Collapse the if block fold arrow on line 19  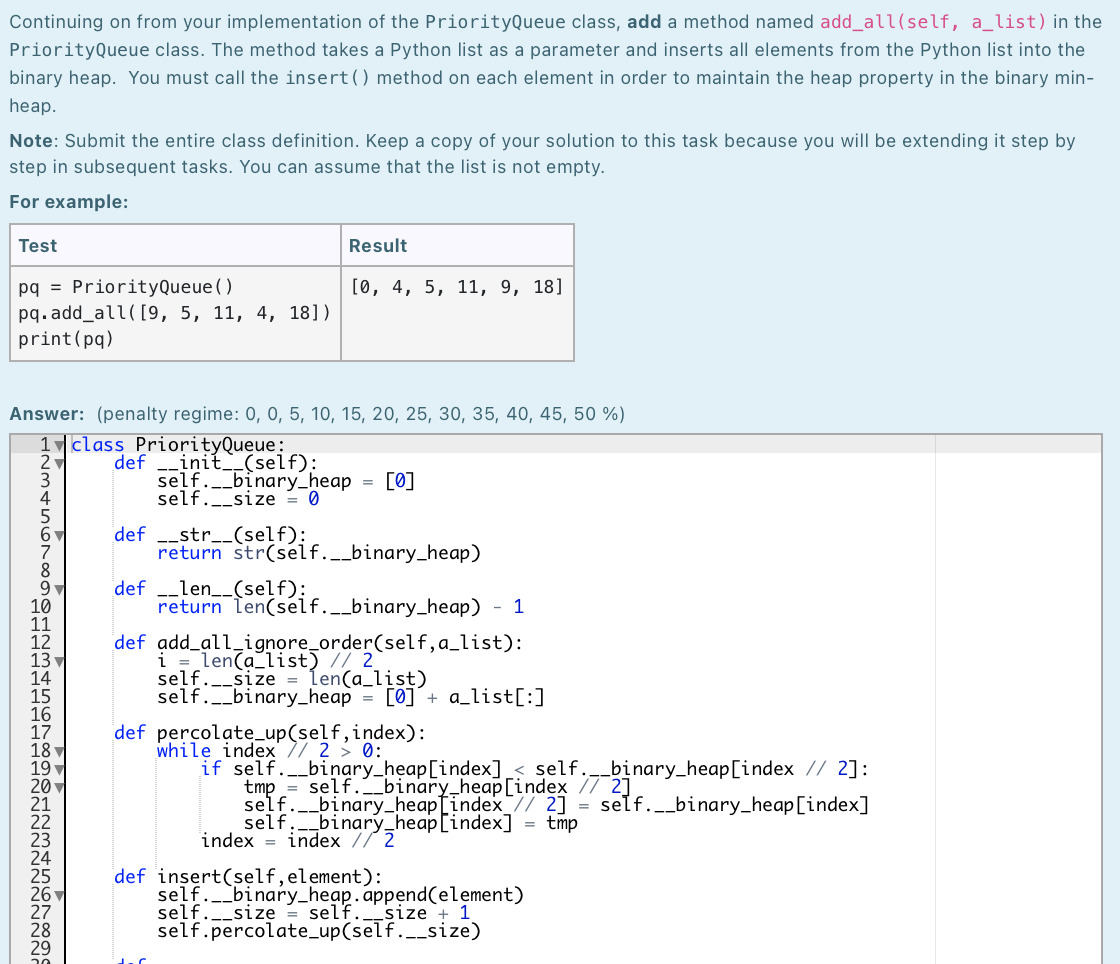pos(59,769)
